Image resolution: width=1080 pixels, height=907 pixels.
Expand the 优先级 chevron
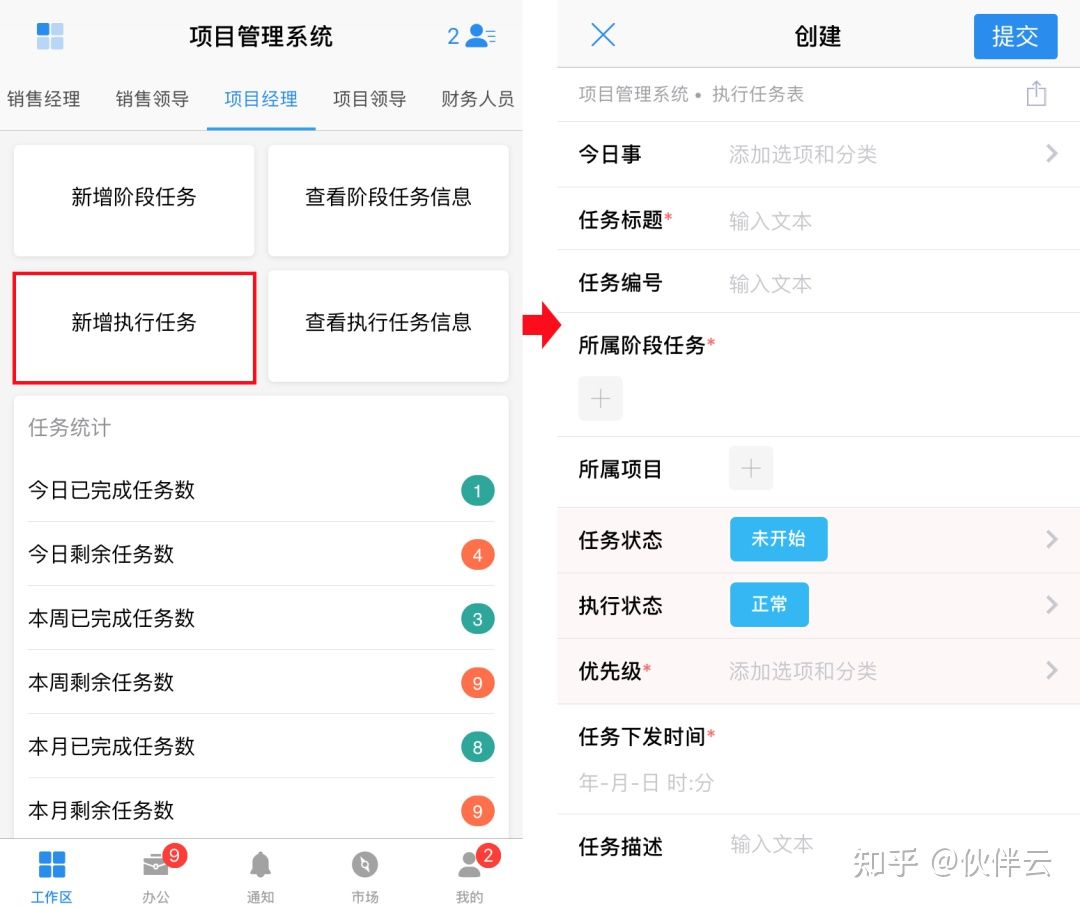click(1051, 670)
